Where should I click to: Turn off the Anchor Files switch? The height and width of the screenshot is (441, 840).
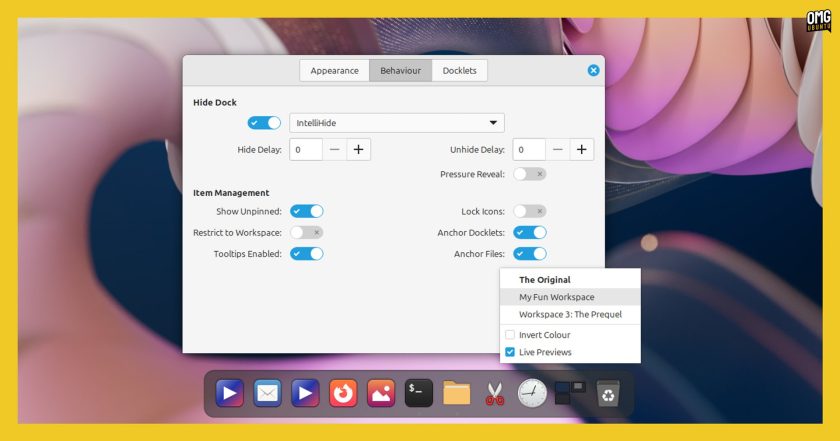530,254
